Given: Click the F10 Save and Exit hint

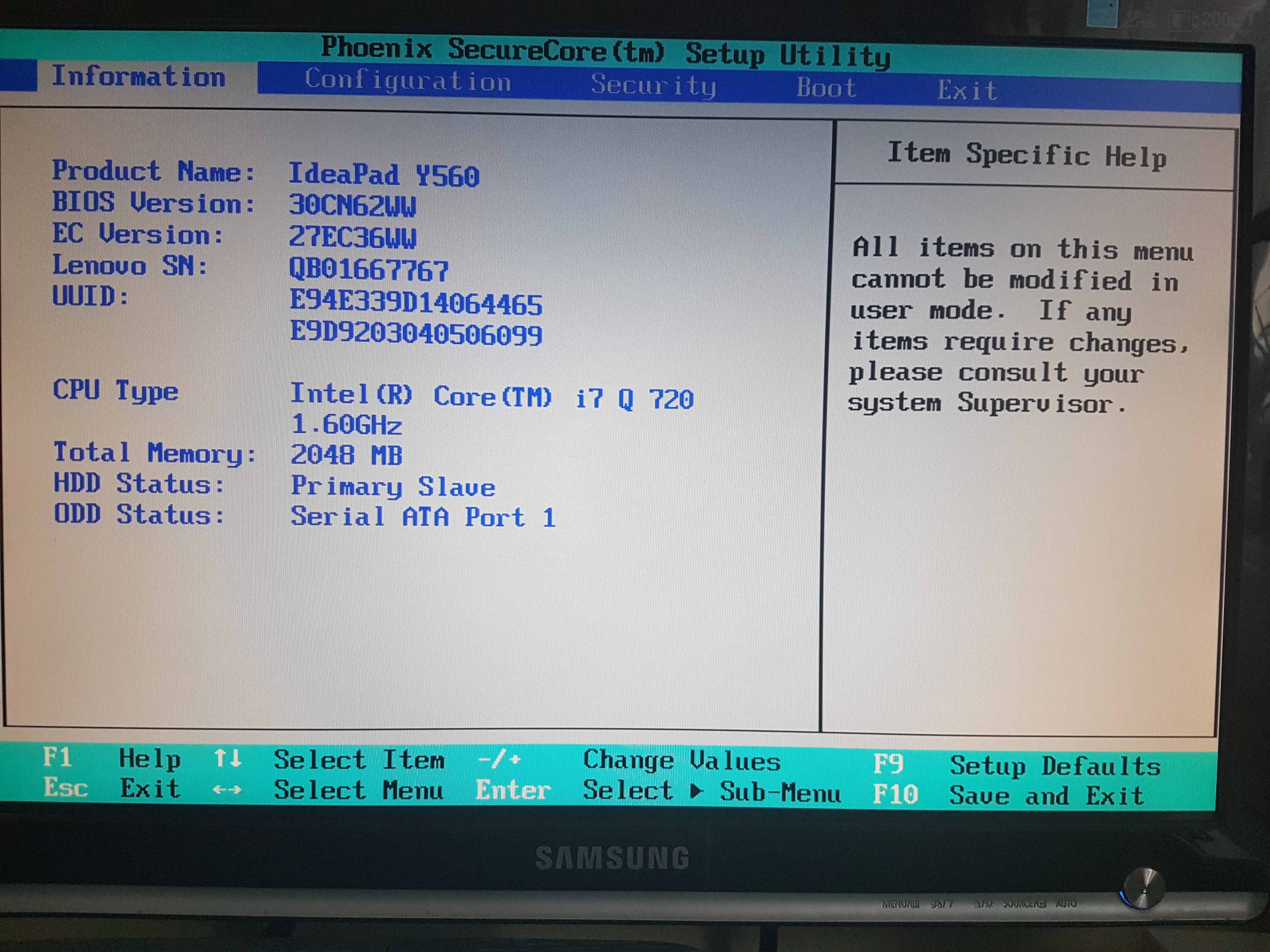Looking at the screenshot, I should [1009, 795].
